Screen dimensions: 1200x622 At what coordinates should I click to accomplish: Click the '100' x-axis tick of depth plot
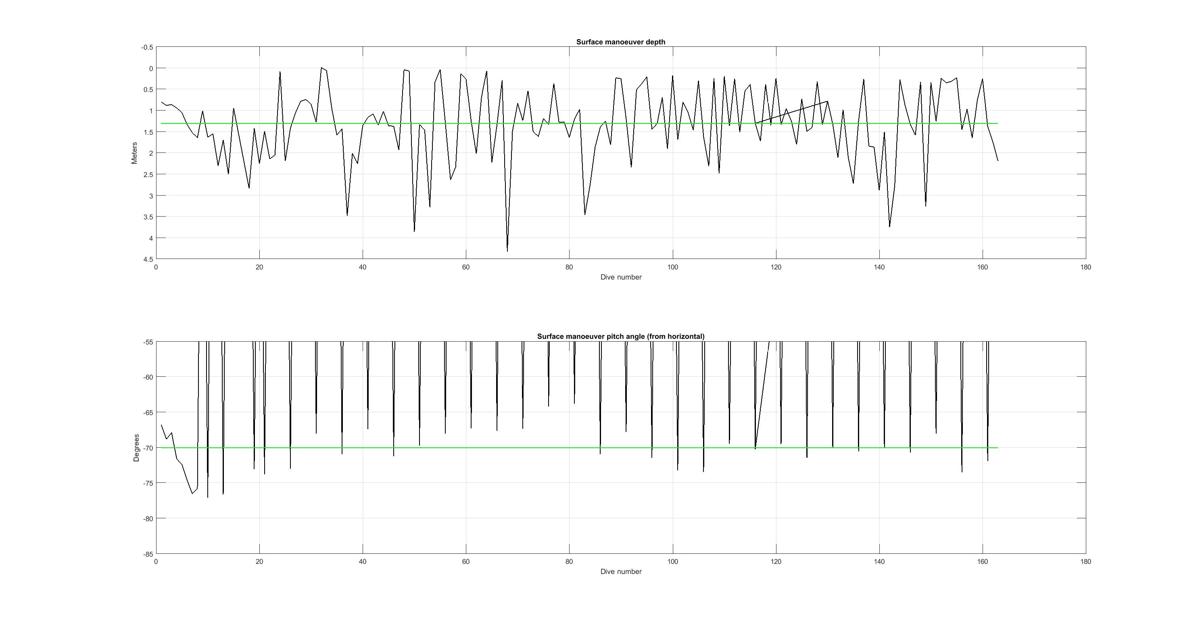673,267
